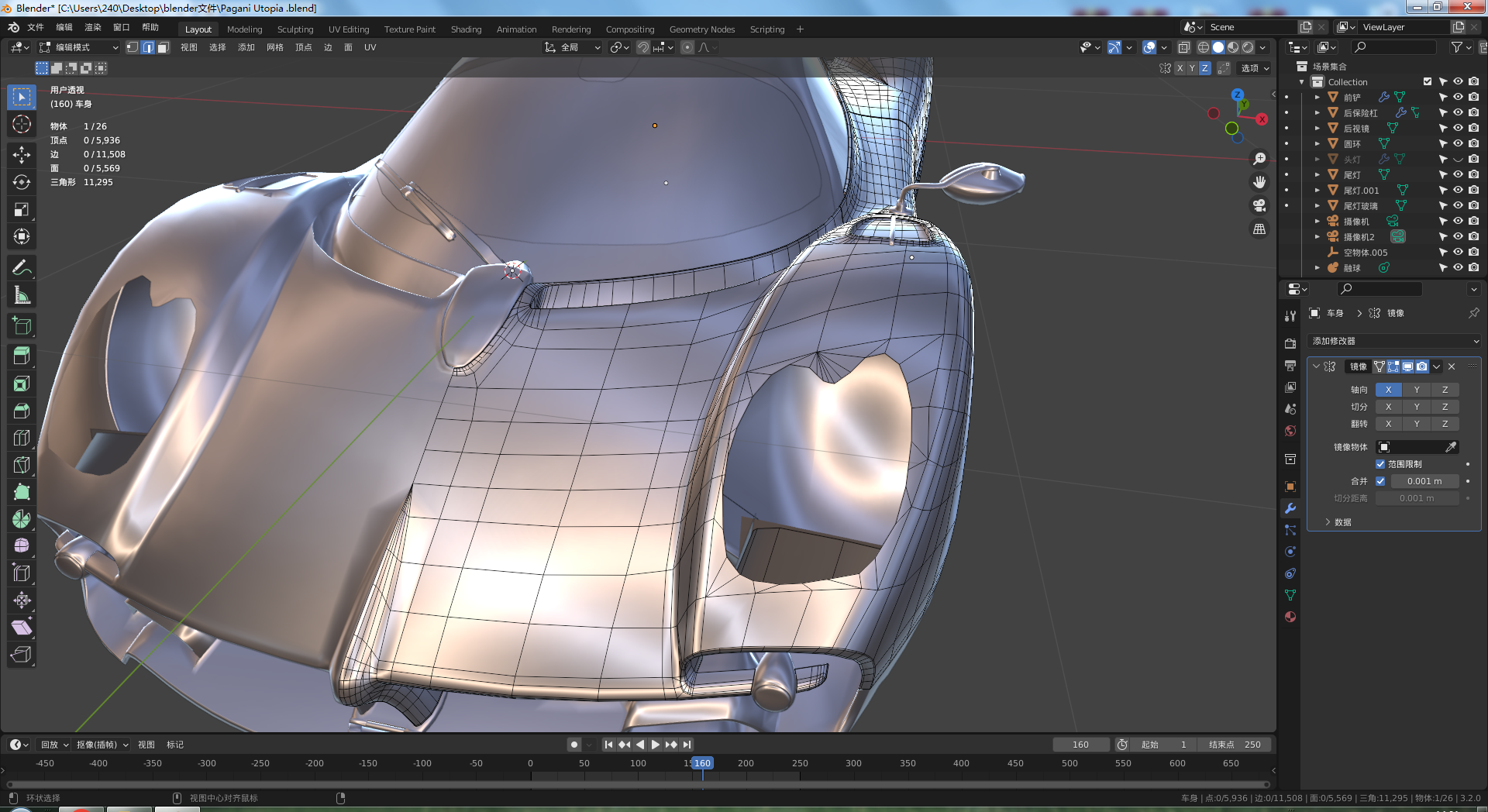Open the 编辑模式 mode dropdown
The width and height of the screenshot is (1488, 812).
(x=78, y=47)
